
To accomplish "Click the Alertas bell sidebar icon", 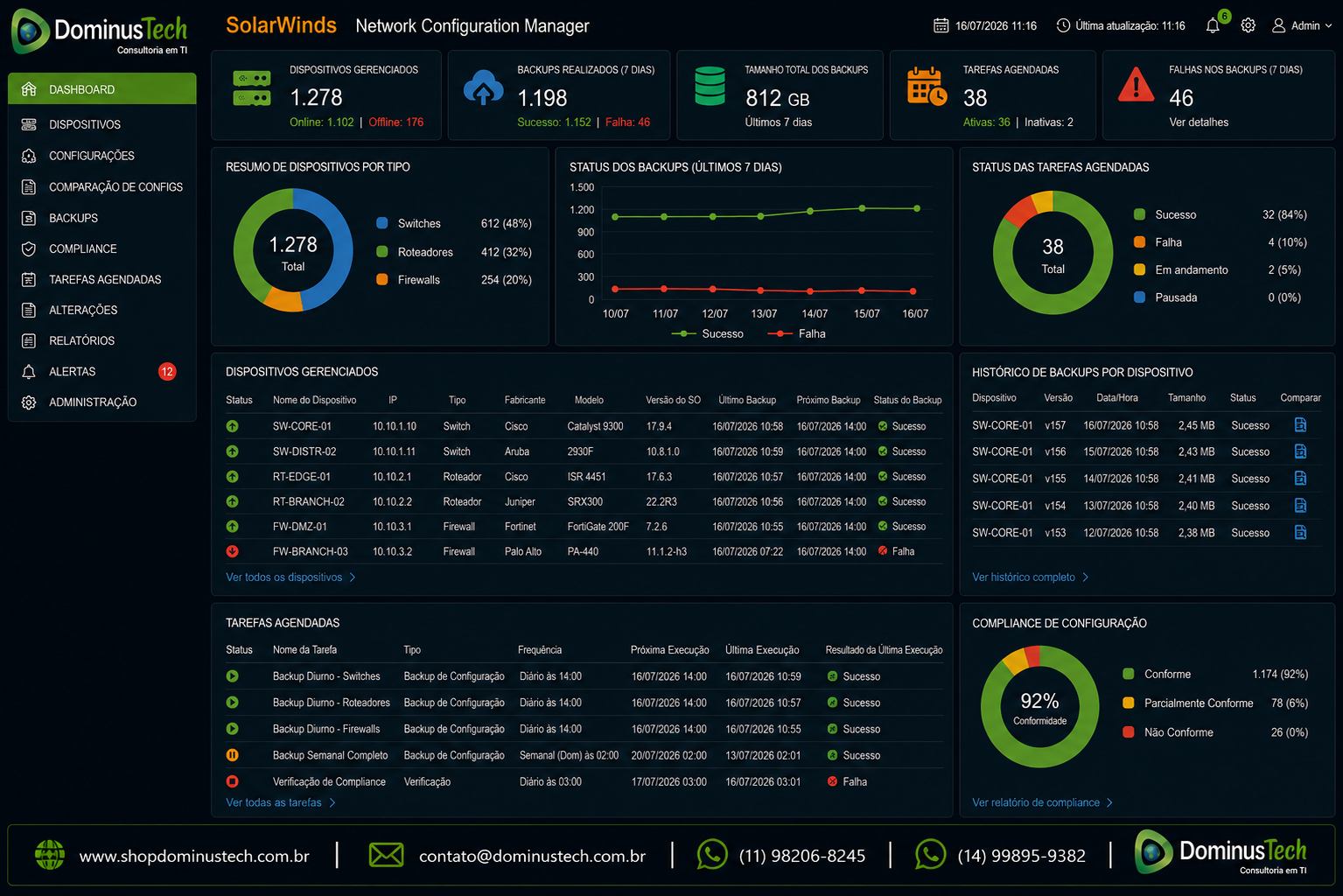I will [x=29, y=372].
